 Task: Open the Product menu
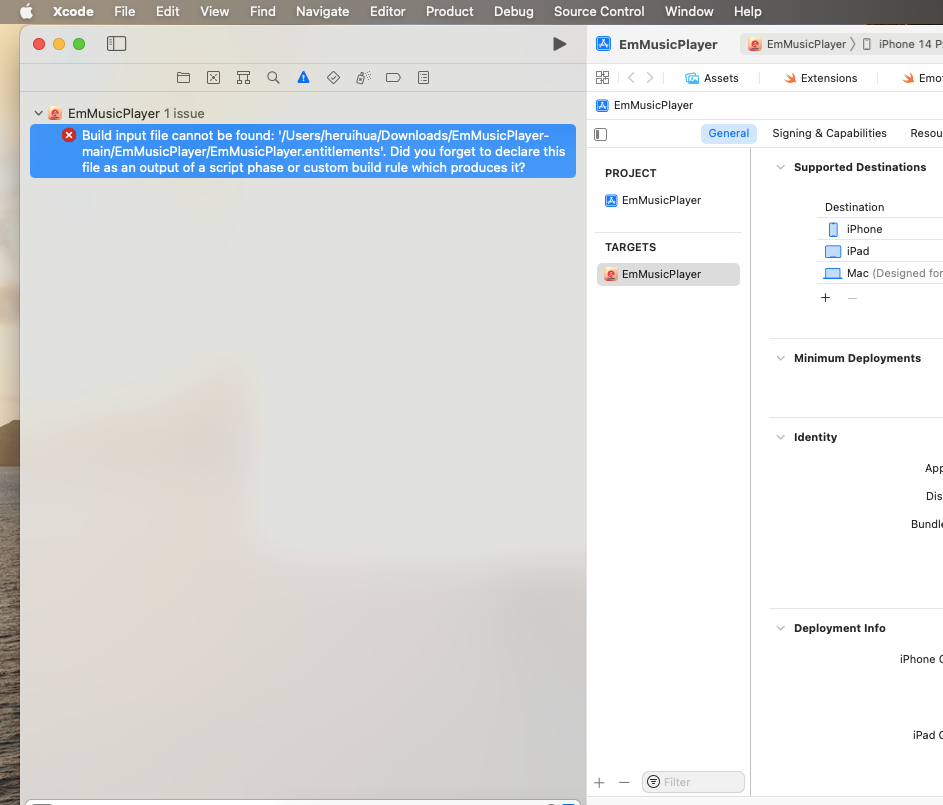[449, 11]
